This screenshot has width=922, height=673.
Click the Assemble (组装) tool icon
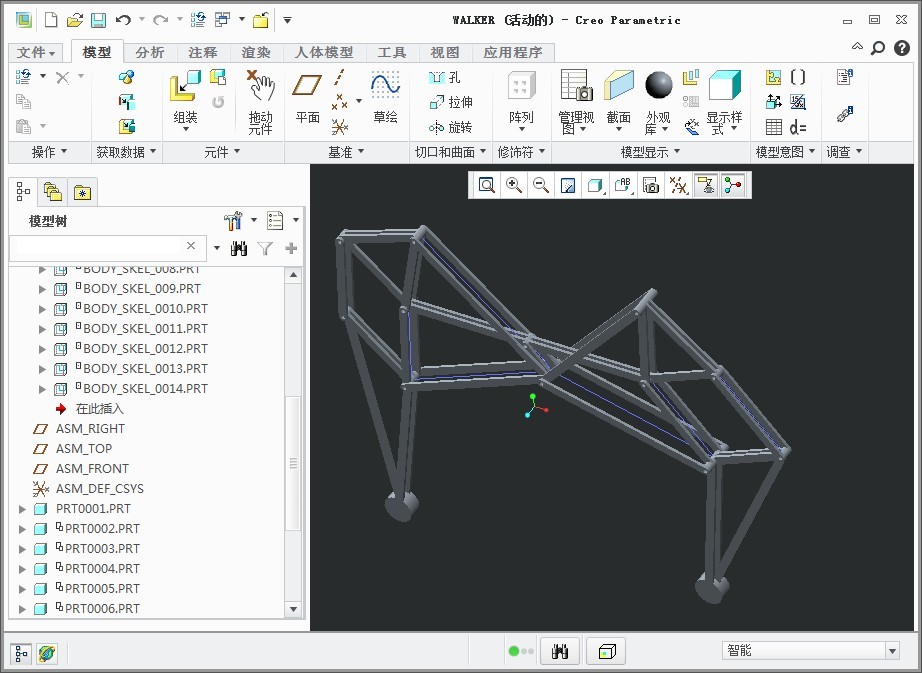(x=185, y=89)
